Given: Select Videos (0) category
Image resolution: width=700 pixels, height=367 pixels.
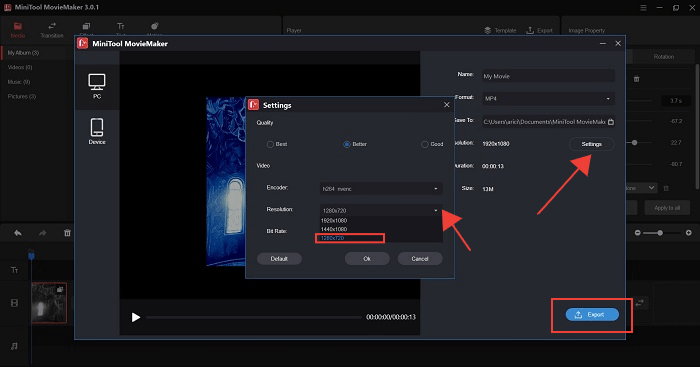Looking at the screenshot, I should pyautogui.click(x=20, y=67).
